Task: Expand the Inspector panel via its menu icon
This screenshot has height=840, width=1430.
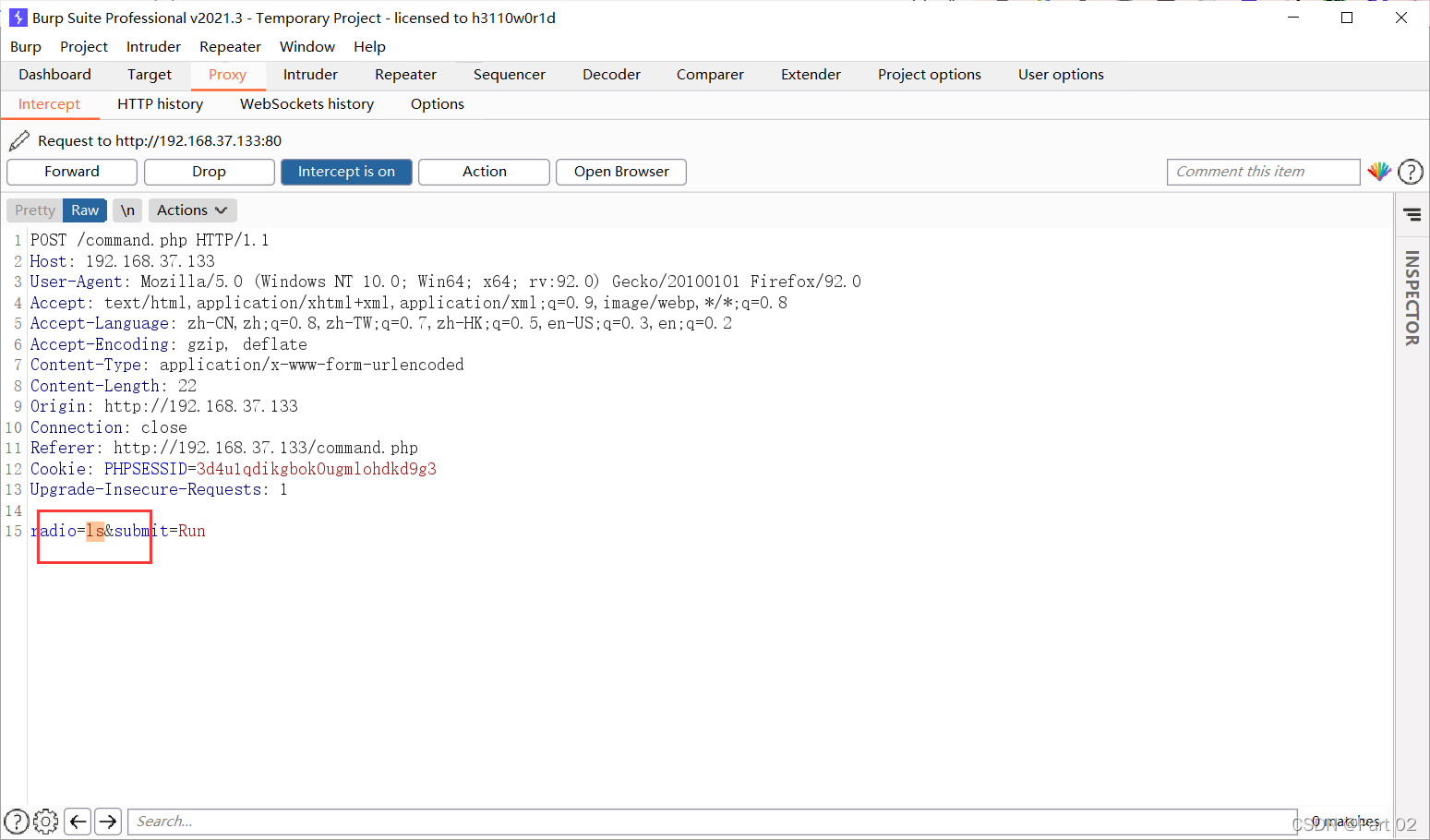Action: coord(1412,214)
